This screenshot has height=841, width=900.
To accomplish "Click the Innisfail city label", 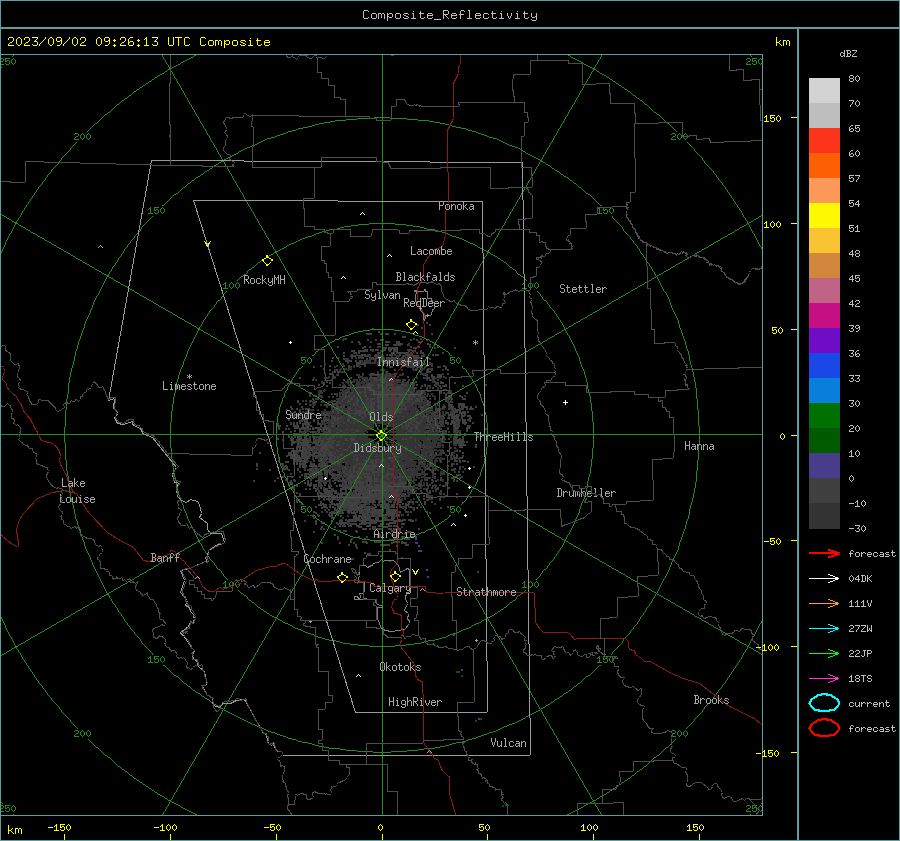I will coord(403,362).
